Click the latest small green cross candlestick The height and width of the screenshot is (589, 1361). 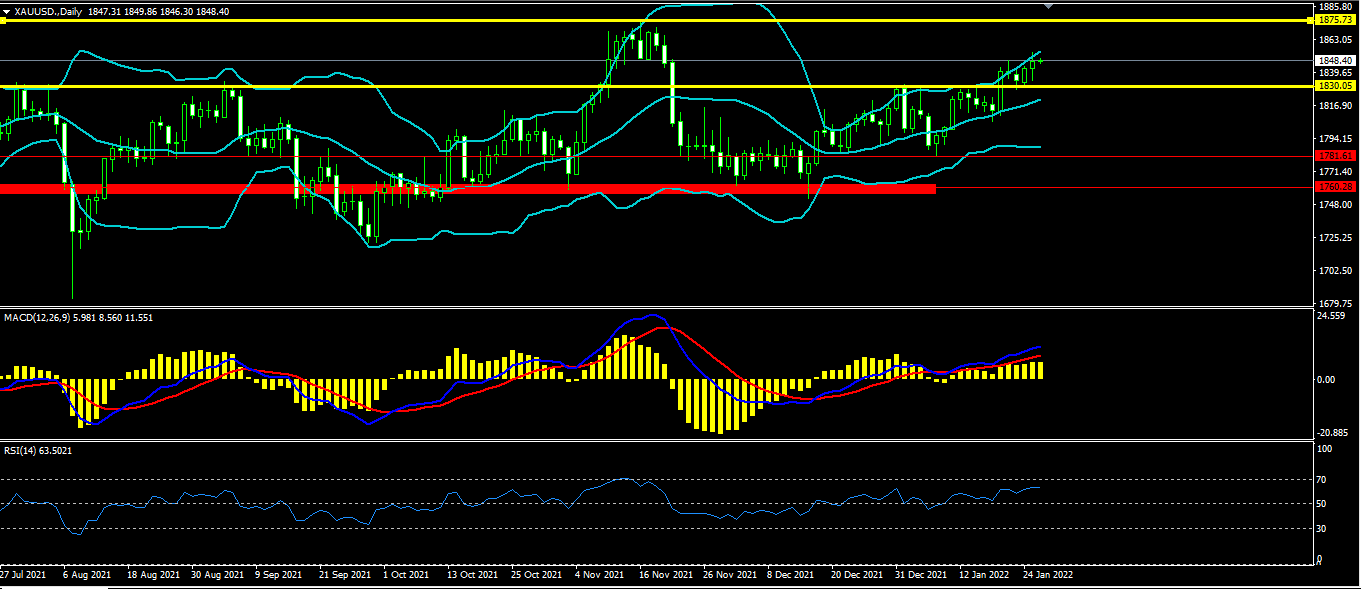pyautogui.click(x=1040, y=61)
